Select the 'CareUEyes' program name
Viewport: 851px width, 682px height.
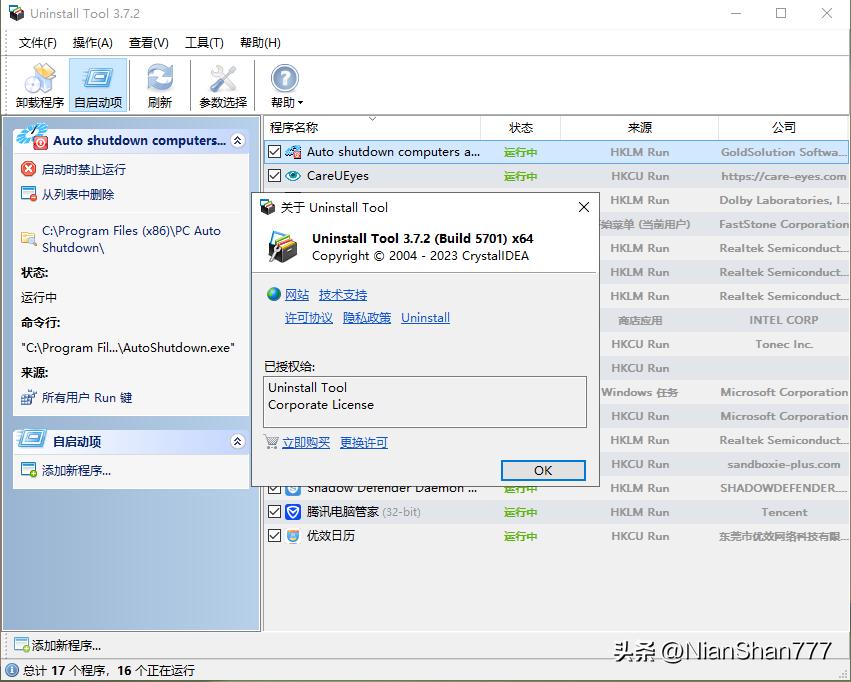338,176
